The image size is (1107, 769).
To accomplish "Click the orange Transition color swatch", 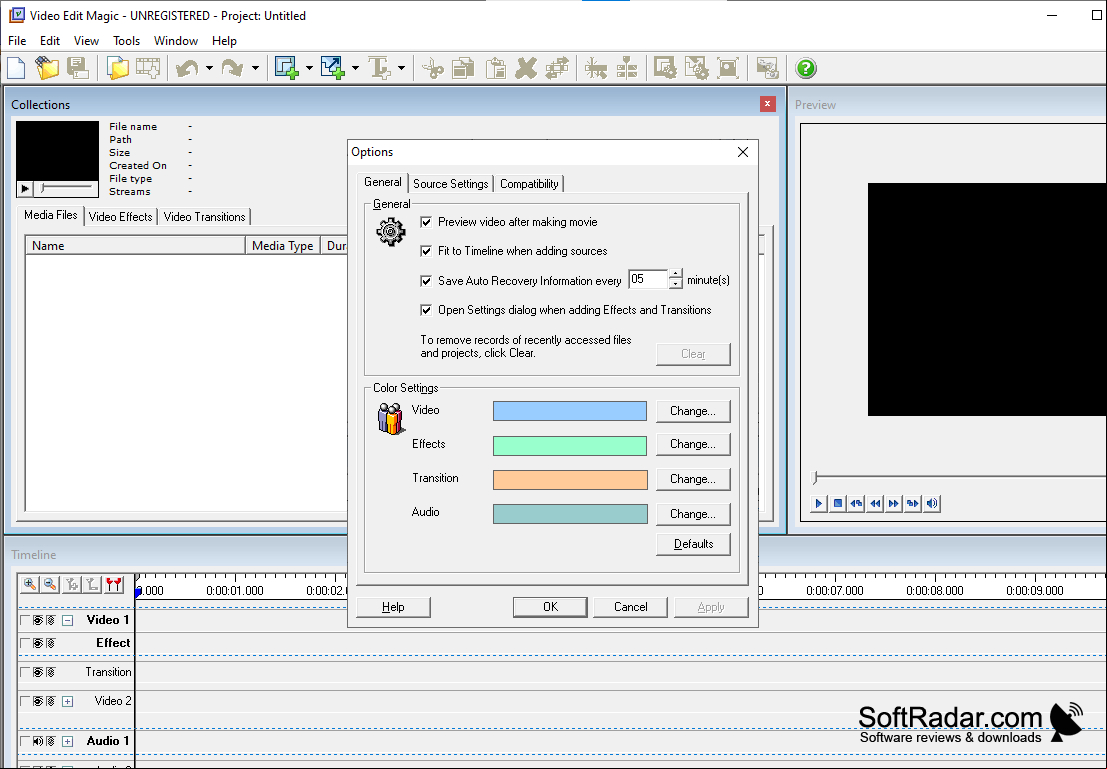I will tap(570, 479).
